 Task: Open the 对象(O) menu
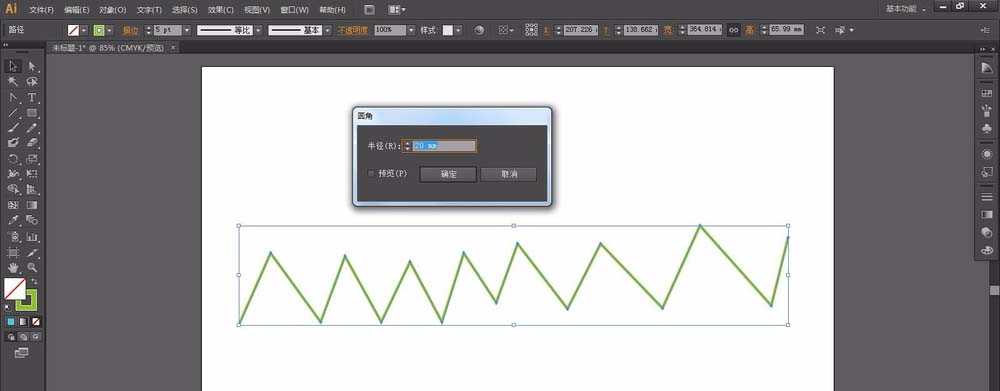point(113,10)
